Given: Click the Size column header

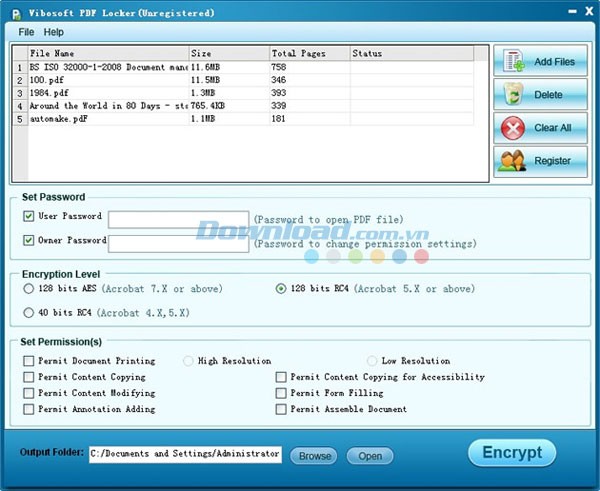Looking at the screenshot, I should (x=230, y=53).
